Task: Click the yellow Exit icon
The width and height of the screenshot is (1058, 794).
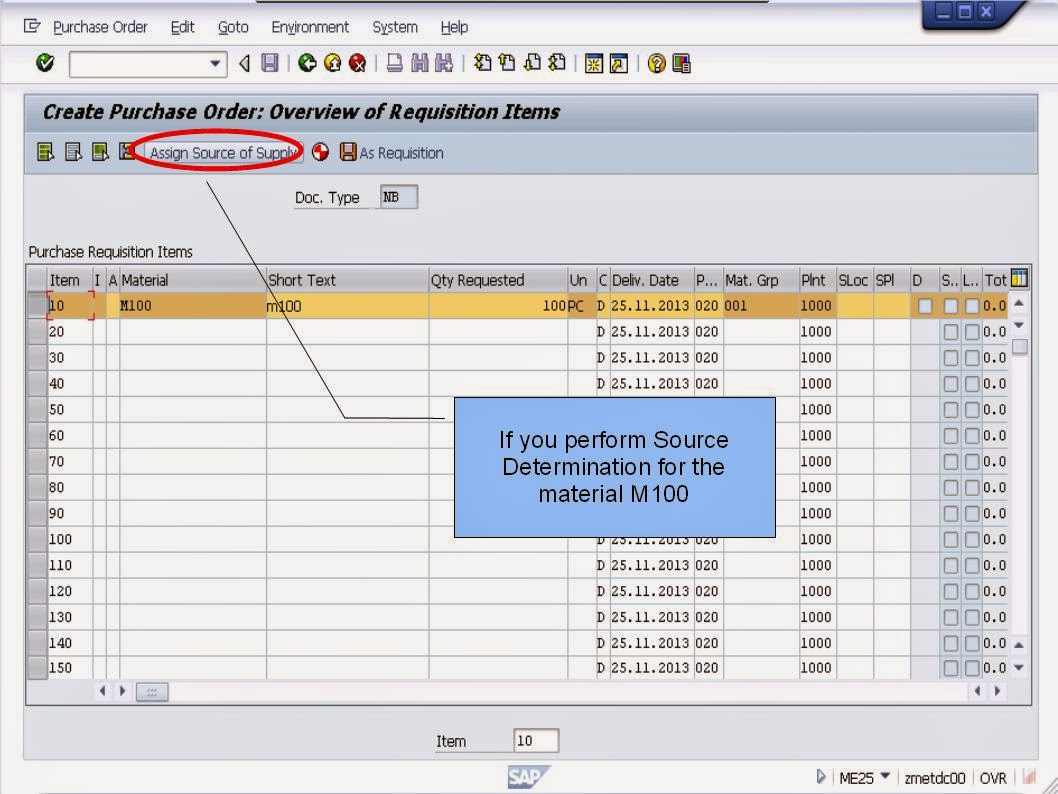Action: click(333, 63)
